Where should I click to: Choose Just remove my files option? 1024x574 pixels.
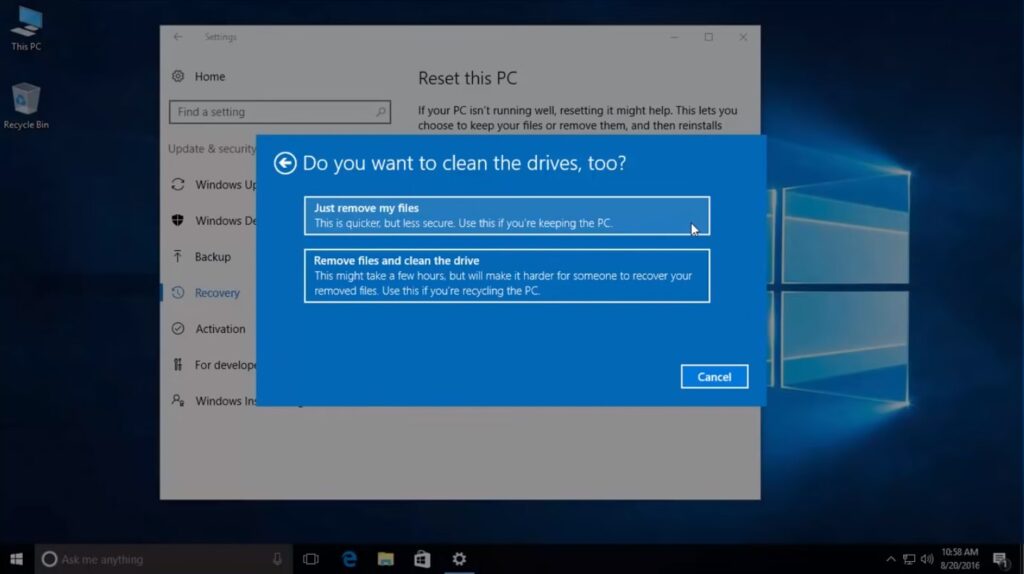[507, 215]
